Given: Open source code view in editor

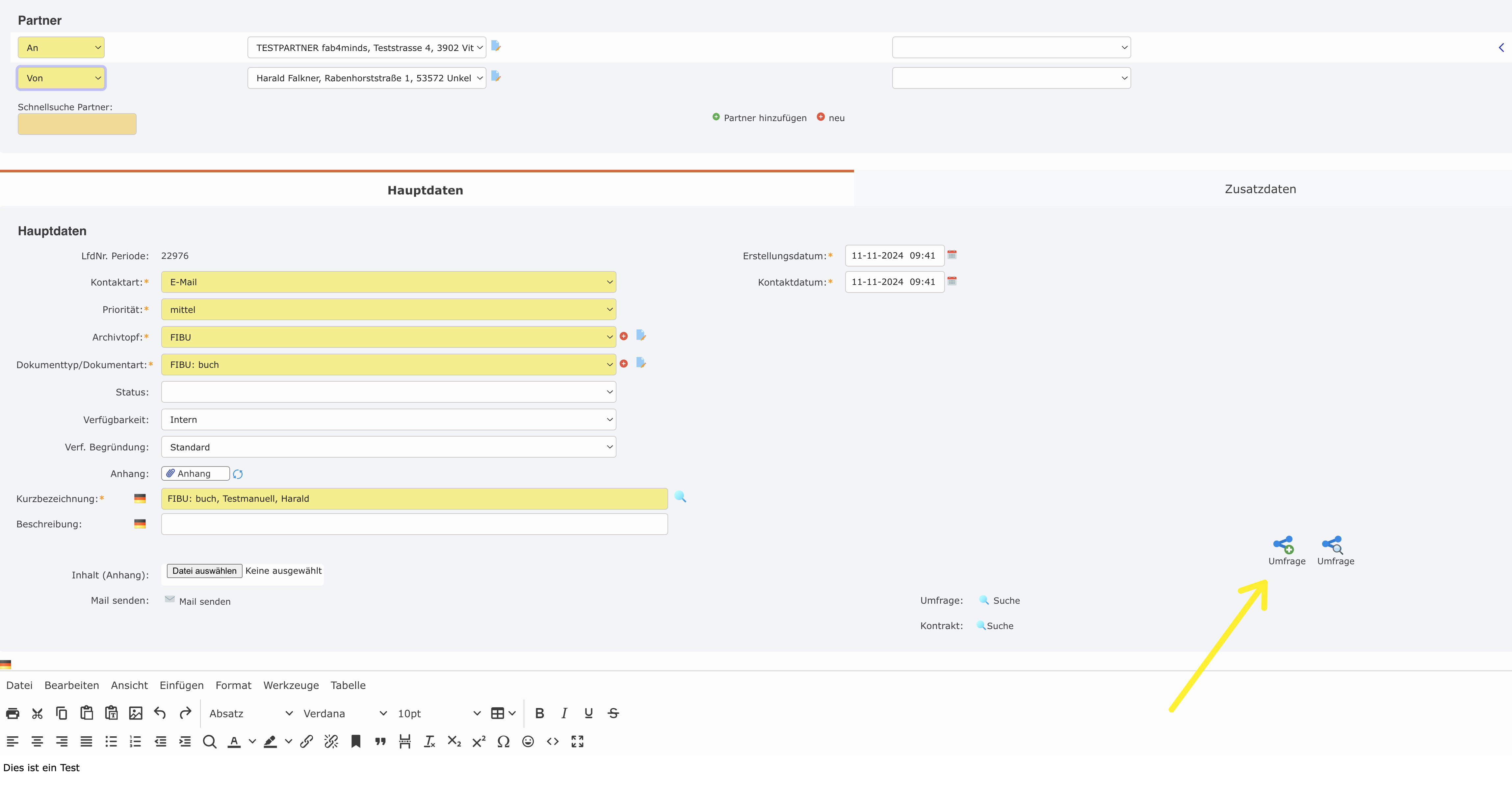Looking at the screenshot, I should click(x=552, y=741).
